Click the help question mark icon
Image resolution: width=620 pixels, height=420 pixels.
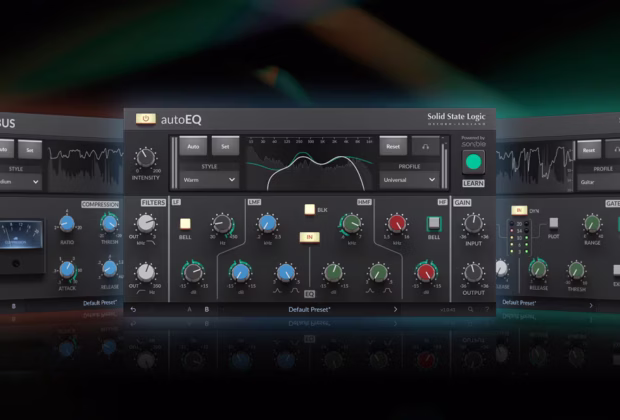[x=487, y=309]
